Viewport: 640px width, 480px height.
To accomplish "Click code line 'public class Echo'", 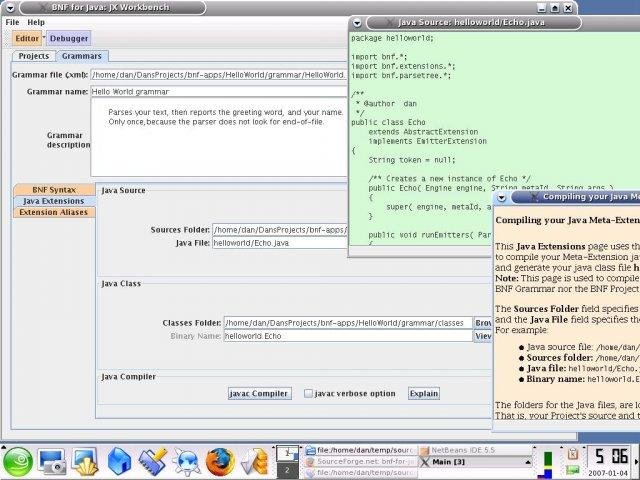I will (388, 122).
